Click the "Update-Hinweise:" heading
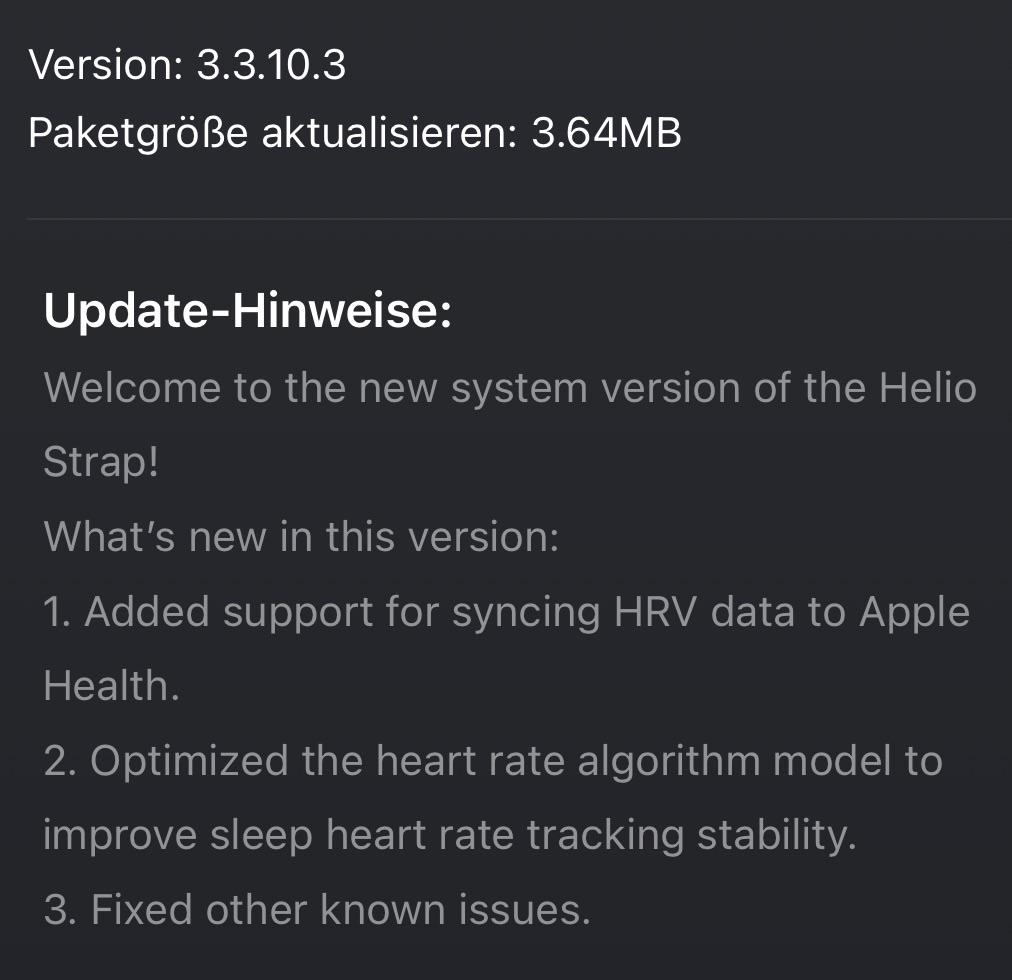This screenshot has width=1012, height=980. 248,311
